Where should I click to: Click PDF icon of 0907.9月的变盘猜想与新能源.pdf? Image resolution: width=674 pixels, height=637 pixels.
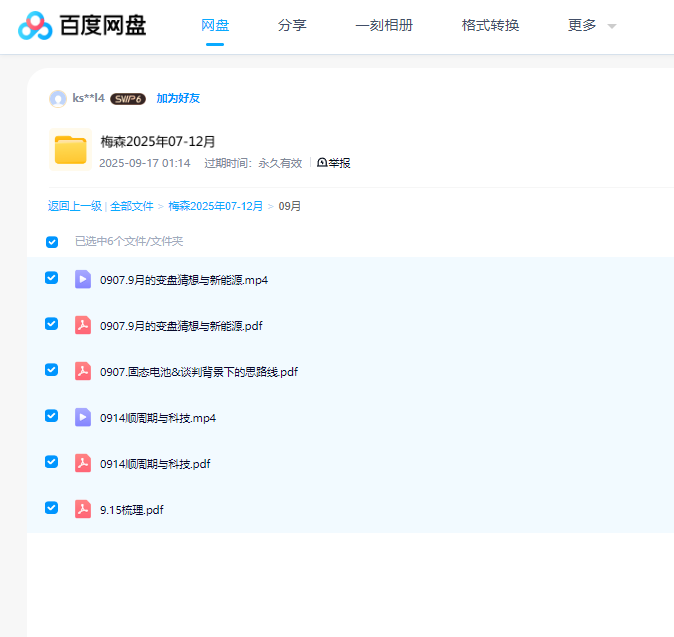point(83,325)
